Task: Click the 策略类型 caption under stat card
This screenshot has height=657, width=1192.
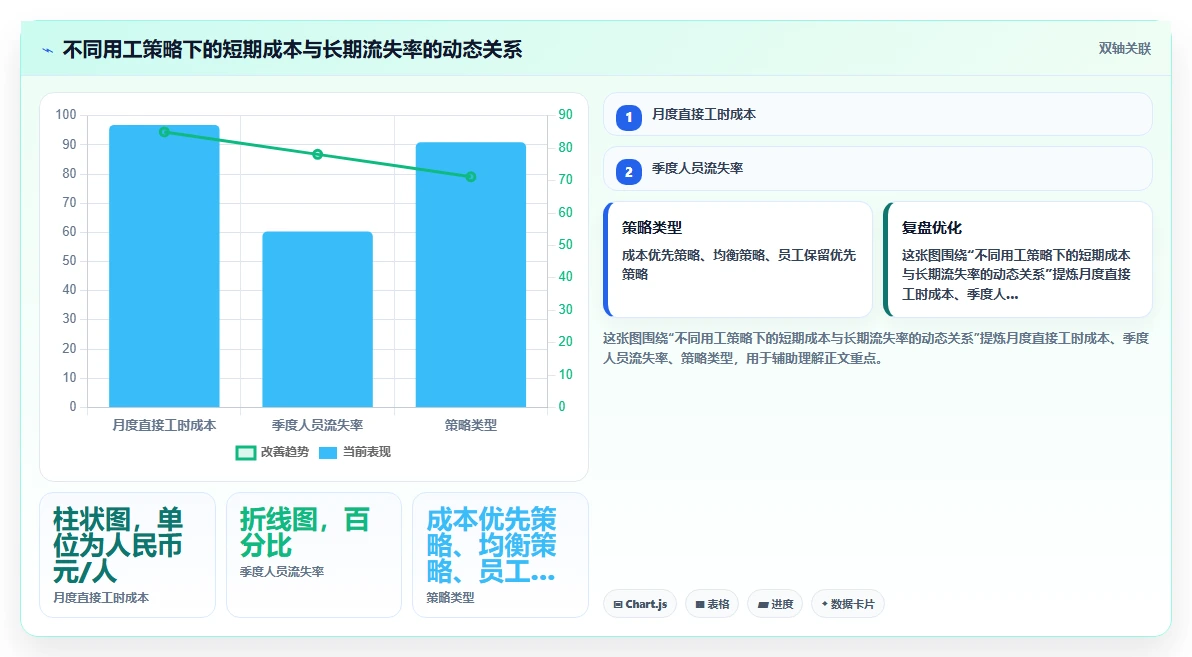Action: 450,598
